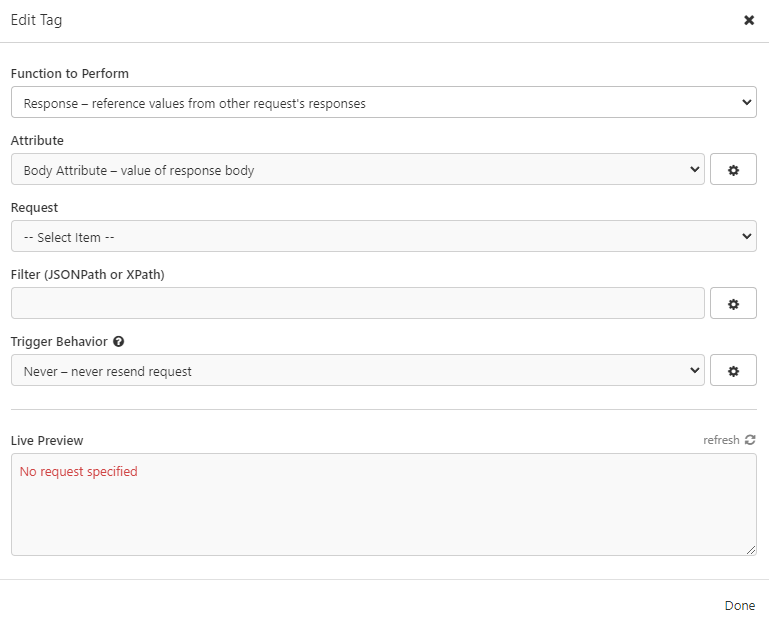Screen dimensions: 769x620
Task: Click the gear icon next to Attribute
Action: tap(733, 169)
